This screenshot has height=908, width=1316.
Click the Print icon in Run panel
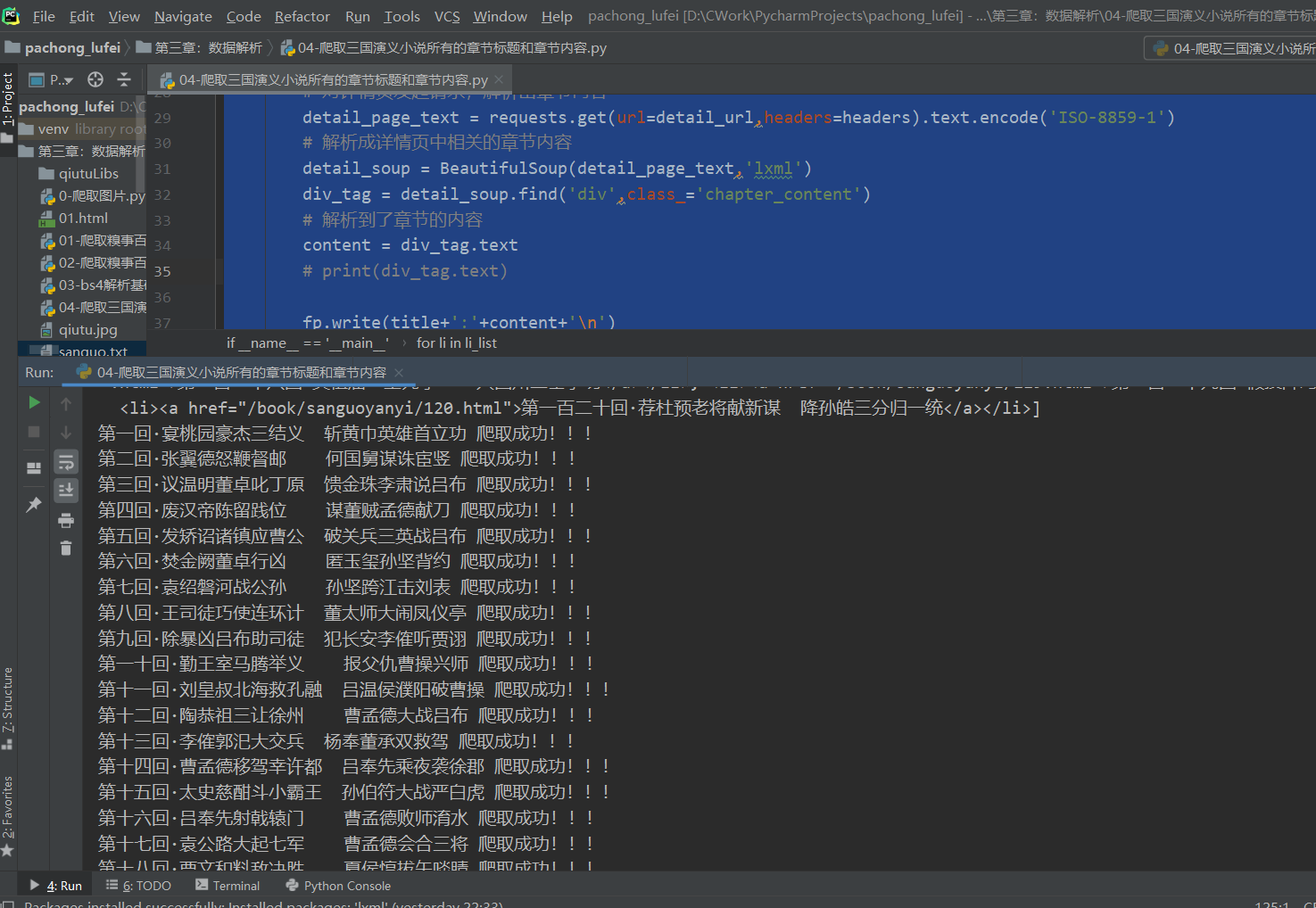pyautogui.click(x=66, y=520)
